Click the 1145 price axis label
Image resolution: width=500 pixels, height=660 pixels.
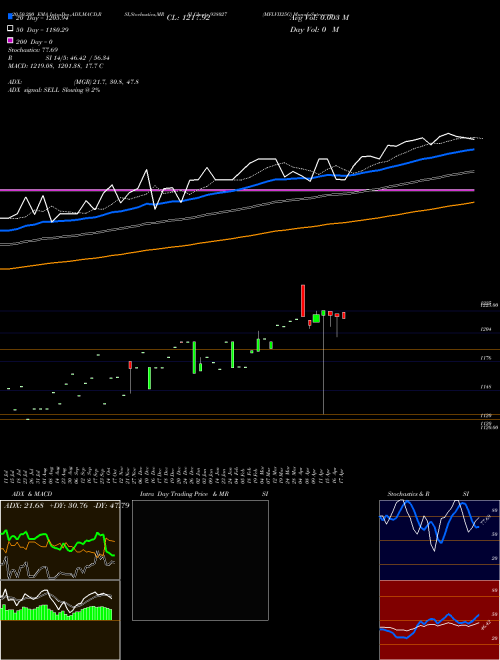click(486, 386)
